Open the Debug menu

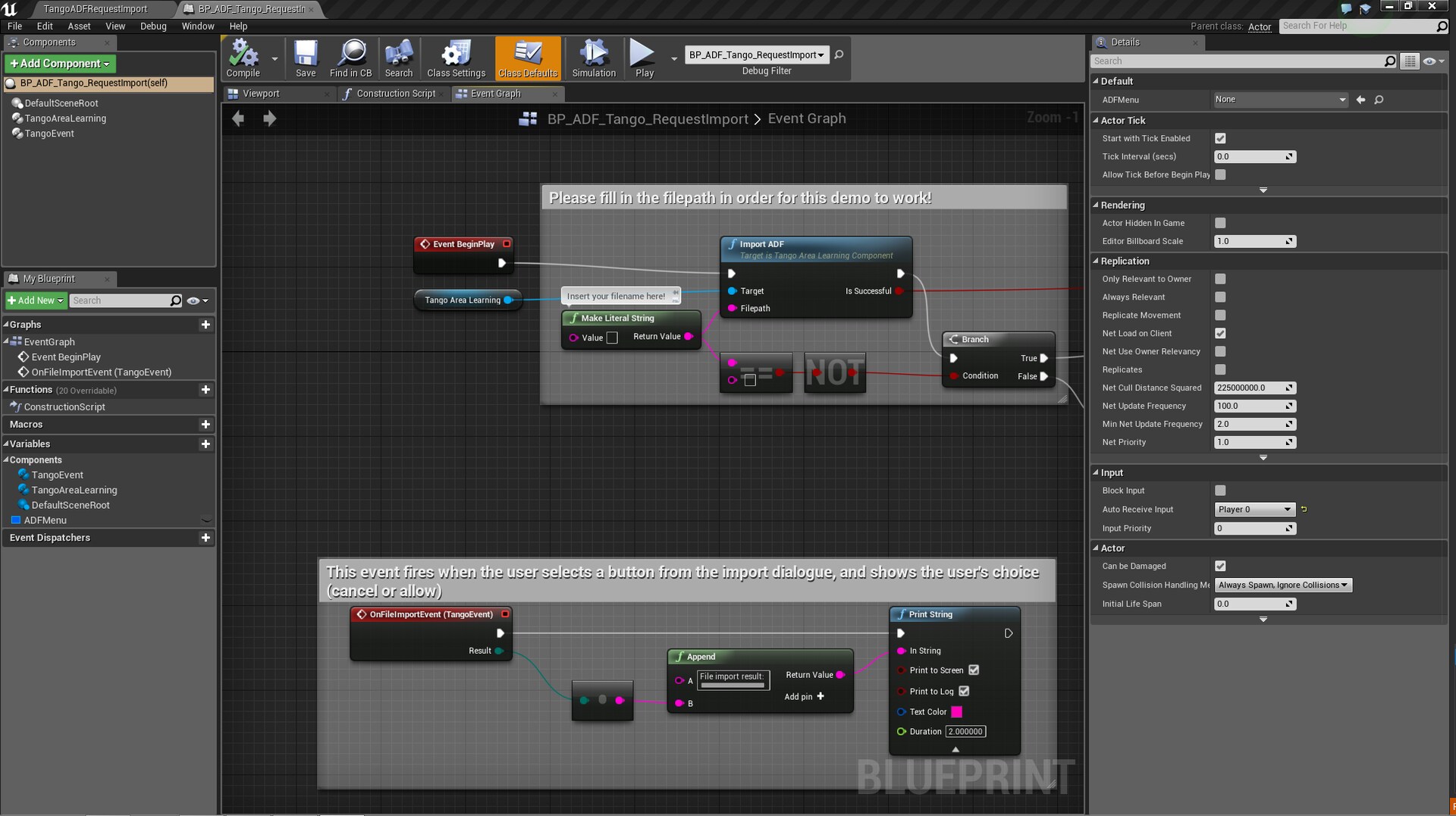153,26
